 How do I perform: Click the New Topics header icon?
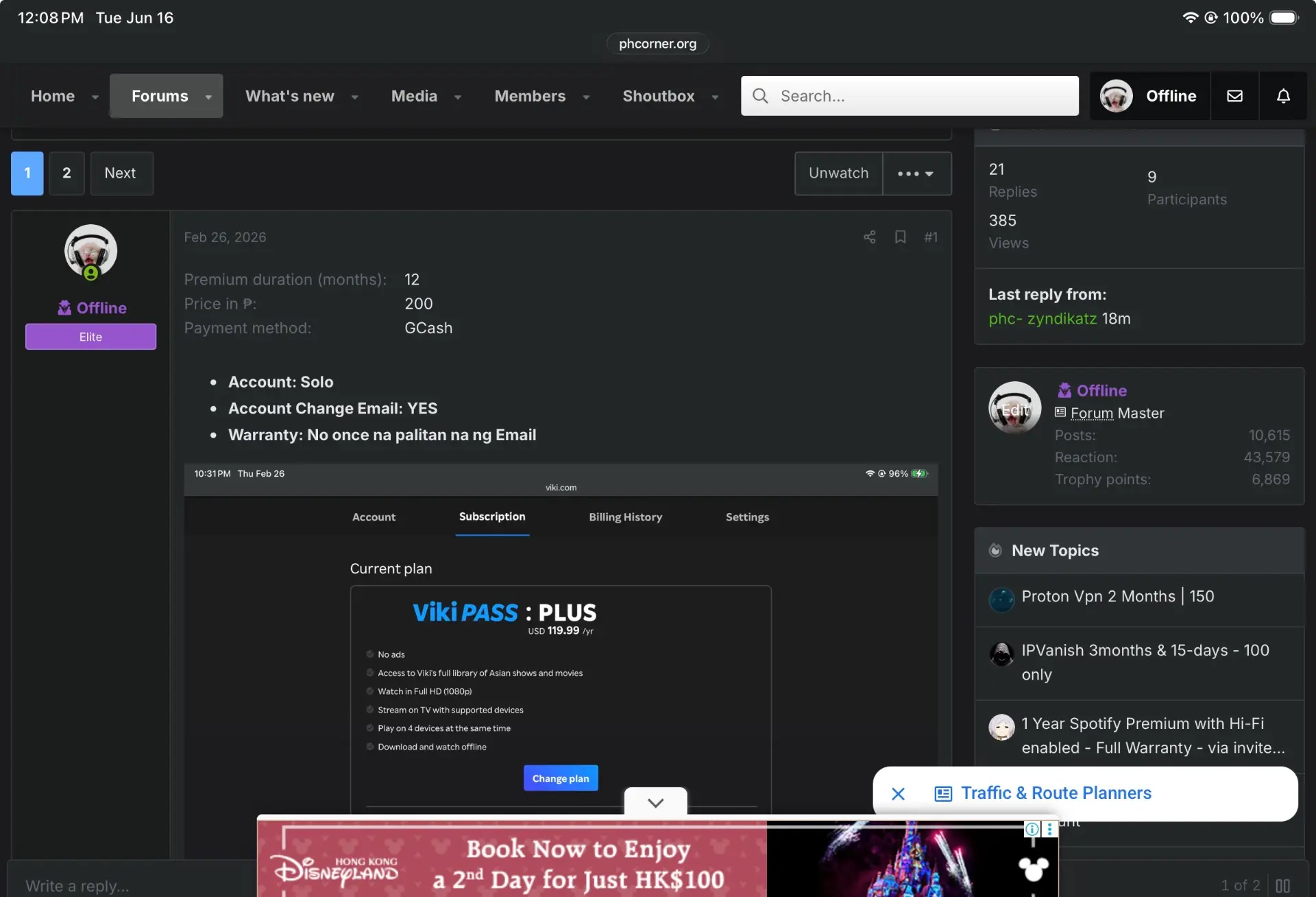tap(995, 551)
